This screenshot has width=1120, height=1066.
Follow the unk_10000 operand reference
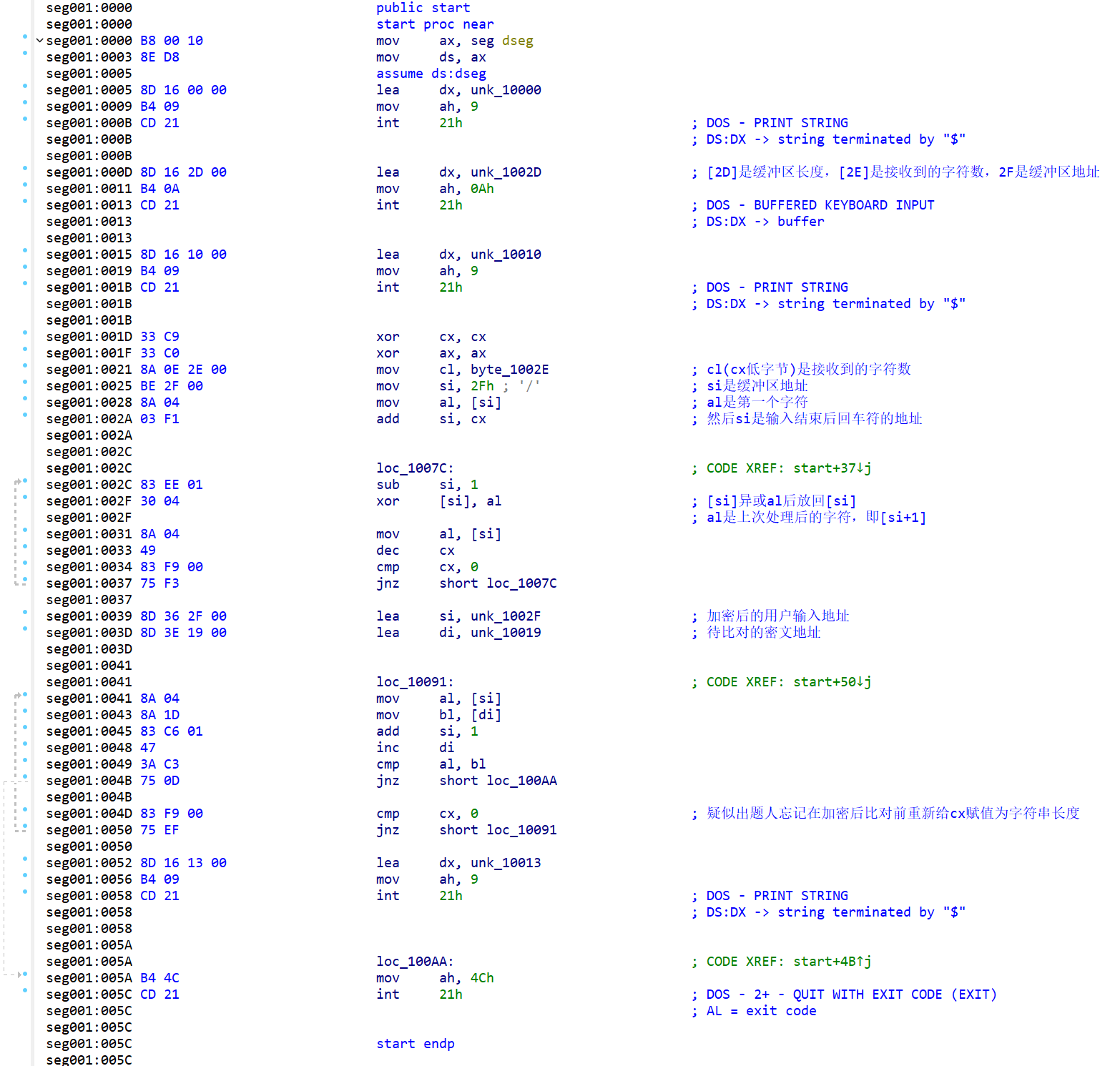[506, 90]
